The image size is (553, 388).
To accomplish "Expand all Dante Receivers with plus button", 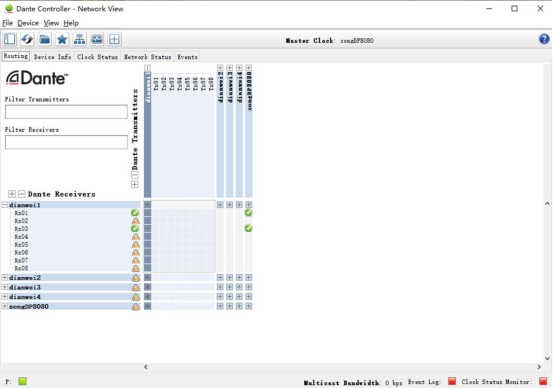I will coord(12,194).
